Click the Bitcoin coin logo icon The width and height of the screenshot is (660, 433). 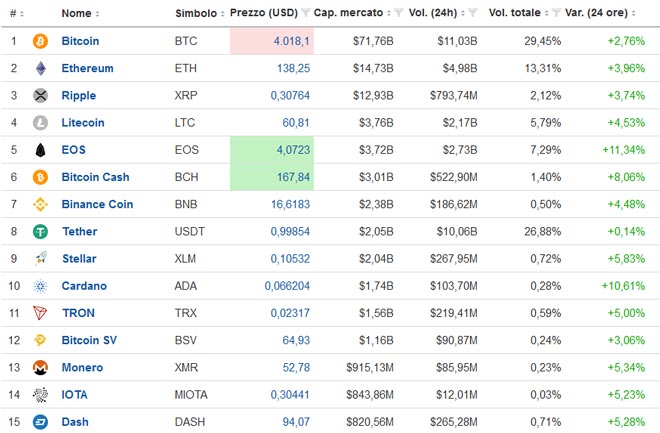point(41,42)
